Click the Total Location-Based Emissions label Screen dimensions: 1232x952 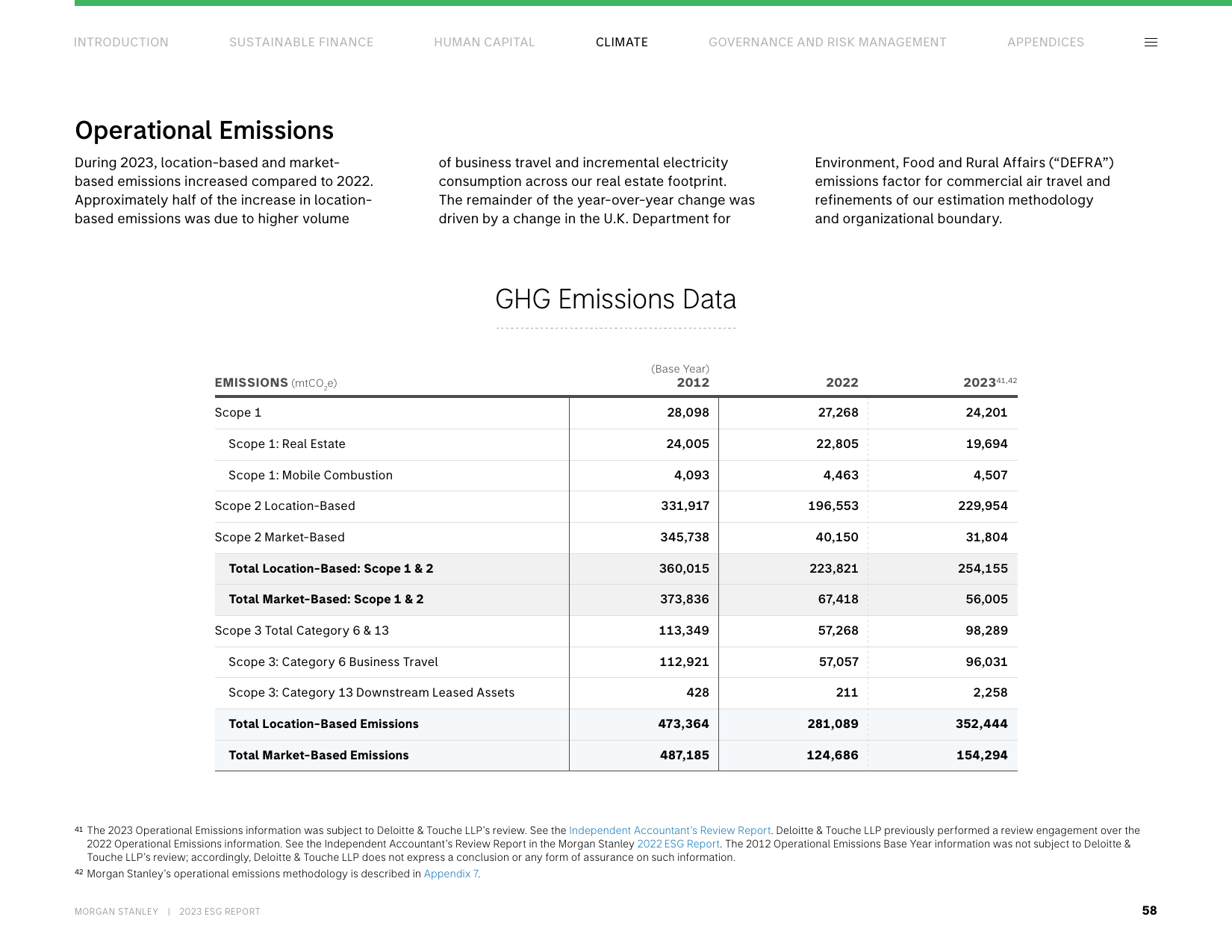coord(323,724)
